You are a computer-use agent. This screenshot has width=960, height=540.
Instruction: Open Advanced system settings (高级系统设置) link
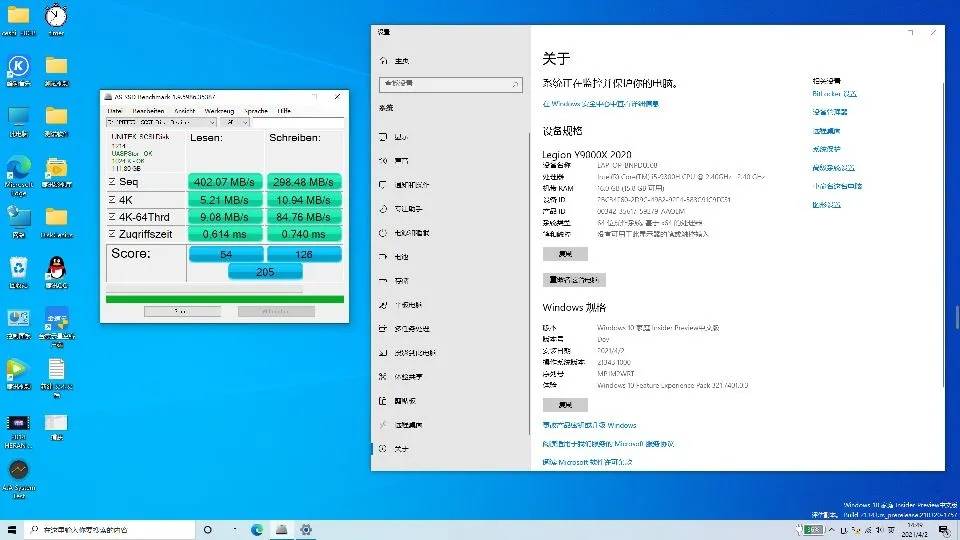tap(833, 168)
